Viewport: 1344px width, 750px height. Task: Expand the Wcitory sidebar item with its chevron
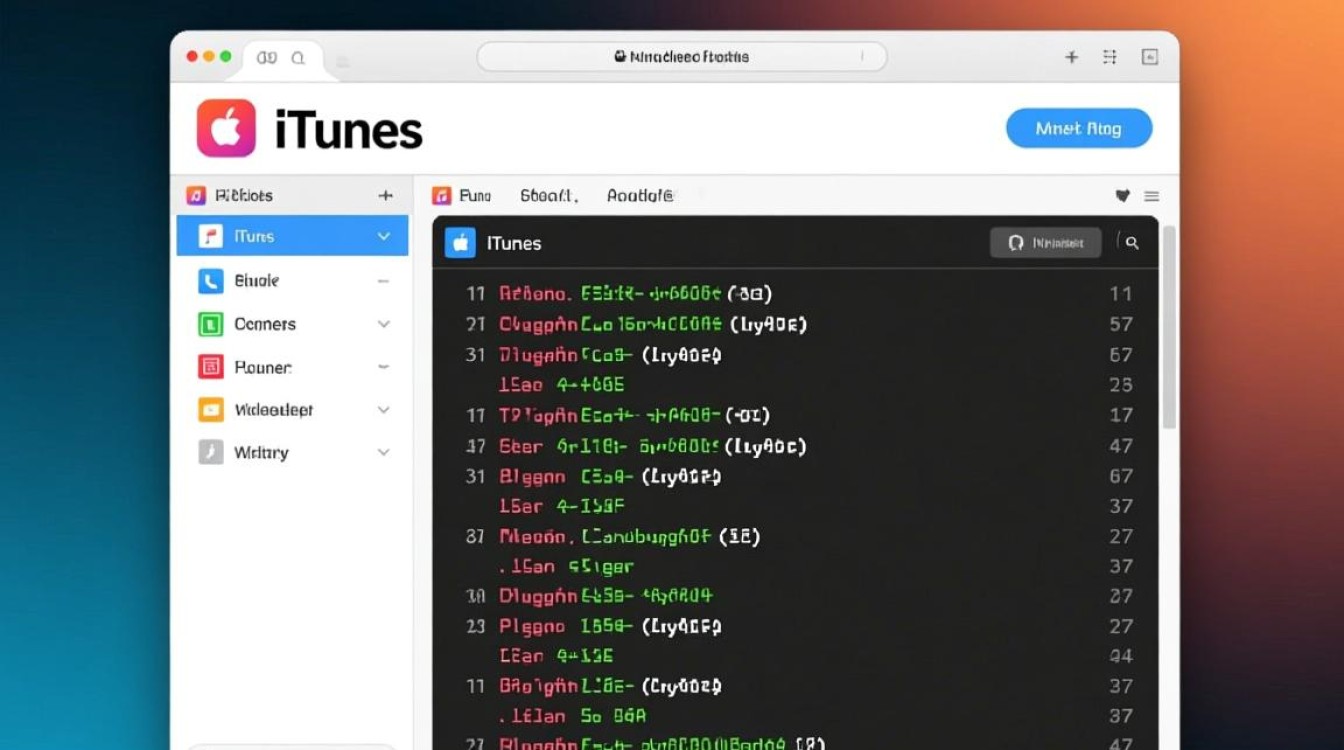383,452
